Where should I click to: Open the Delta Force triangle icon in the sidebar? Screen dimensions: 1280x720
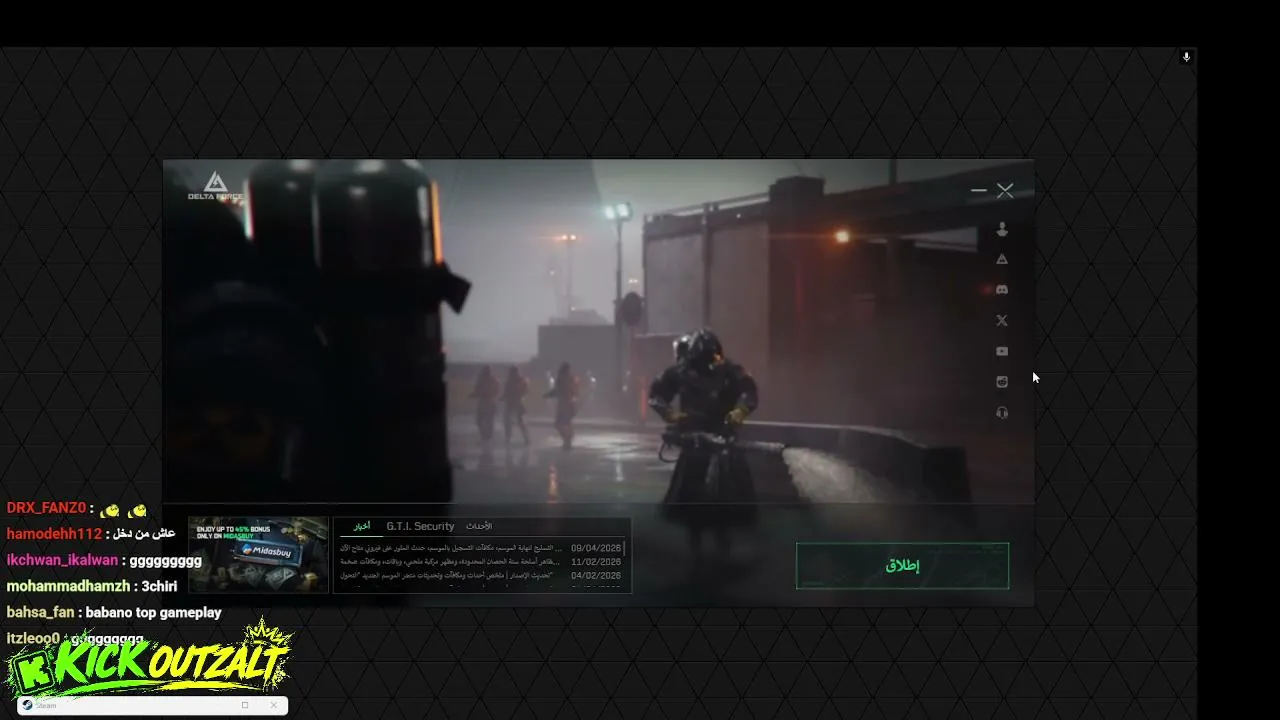(1002, 259)
